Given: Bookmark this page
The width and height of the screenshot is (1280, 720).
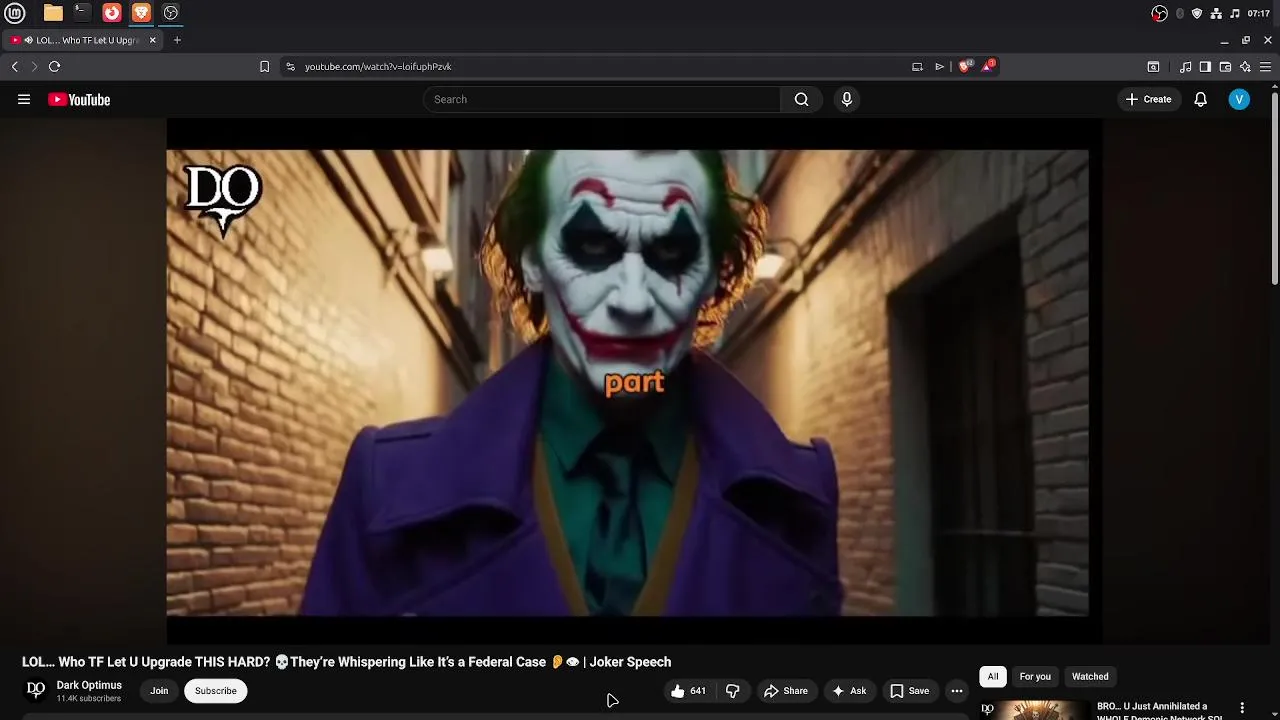Looking at the screenshot, I should pos(264,66).
